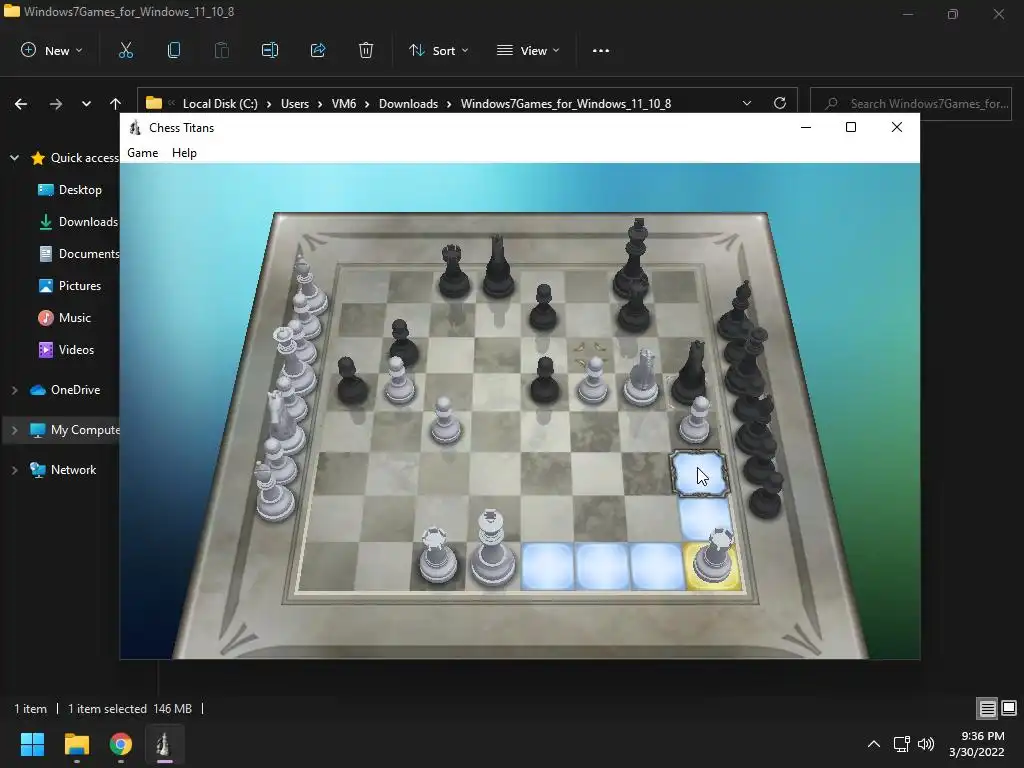Select the black knight on the right side
This screenshot has height=768, width=1024.
pyautogui.click(x=690, y=372)
